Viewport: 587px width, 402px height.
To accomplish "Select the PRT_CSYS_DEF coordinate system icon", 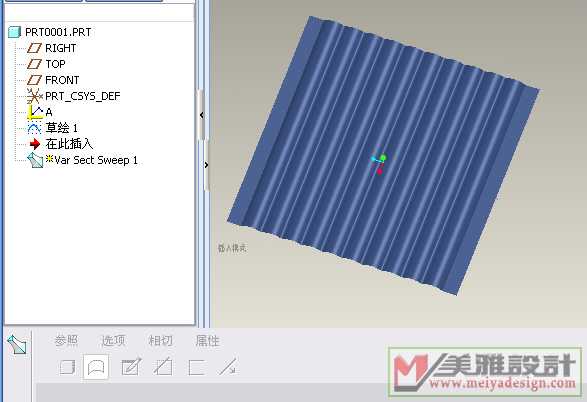I will pyautogui.click(x=34, y=96).
